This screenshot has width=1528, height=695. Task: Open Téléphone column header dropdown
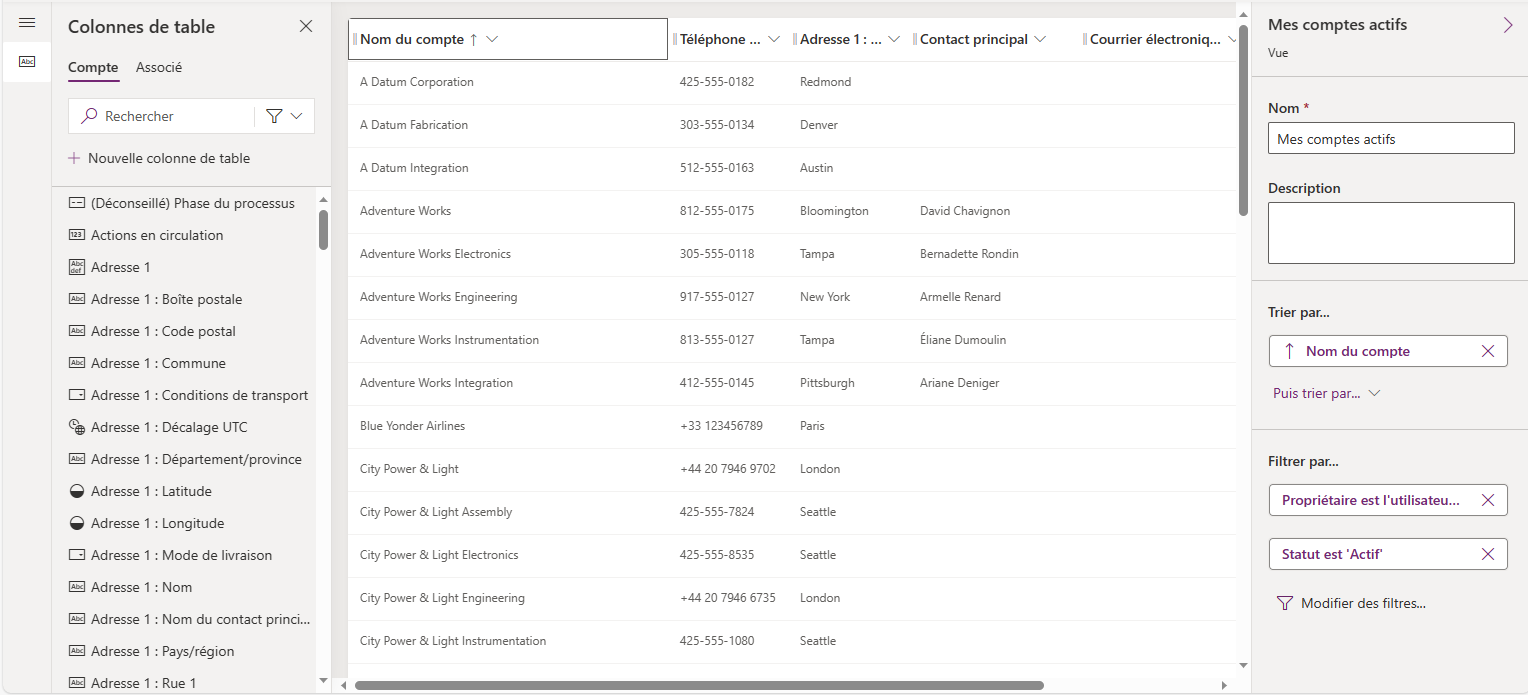[773, 39]
